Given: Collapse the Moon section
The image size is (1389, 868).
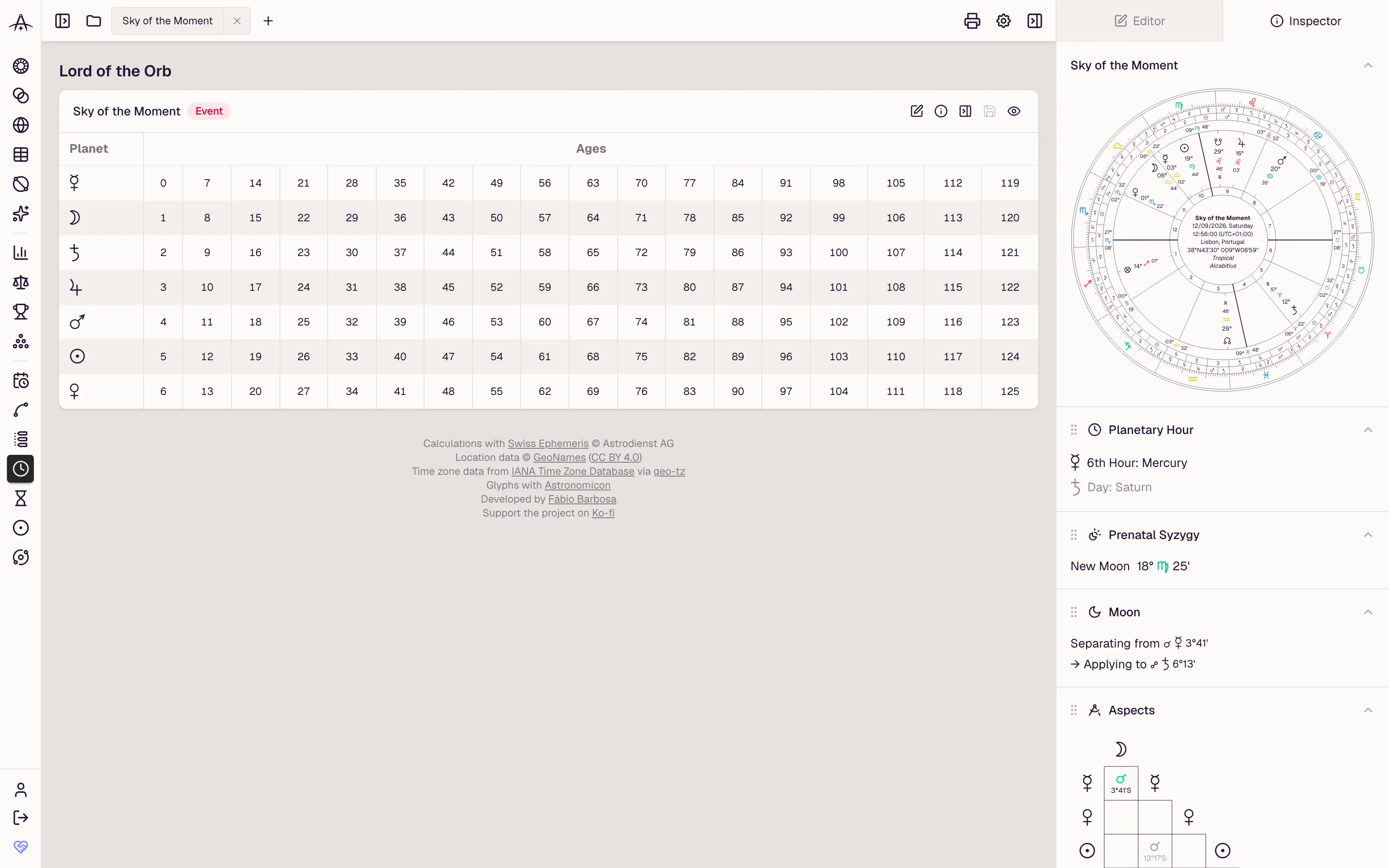Looking at the screenshot, I should [1368, 612].
